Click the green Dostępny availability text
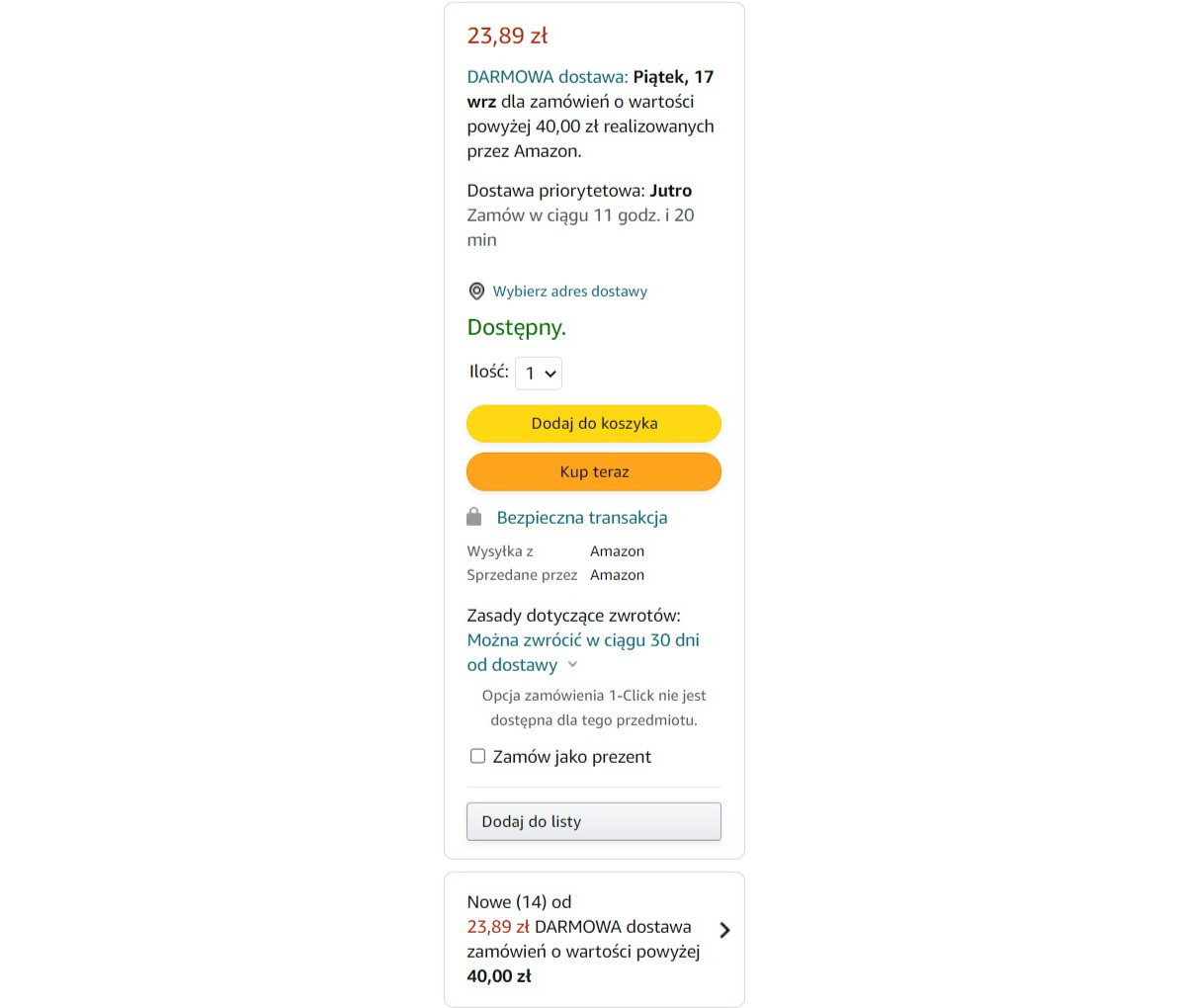This screenshot has width=1186, height=1008. (517, 328)
